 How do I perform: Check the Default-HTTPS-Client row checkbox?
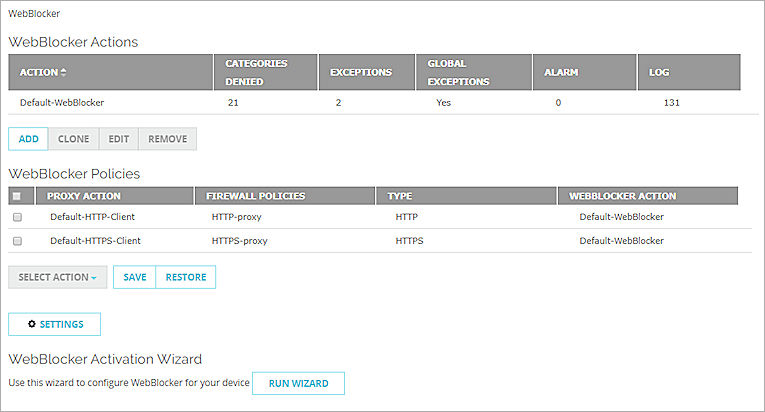point(17,241)
